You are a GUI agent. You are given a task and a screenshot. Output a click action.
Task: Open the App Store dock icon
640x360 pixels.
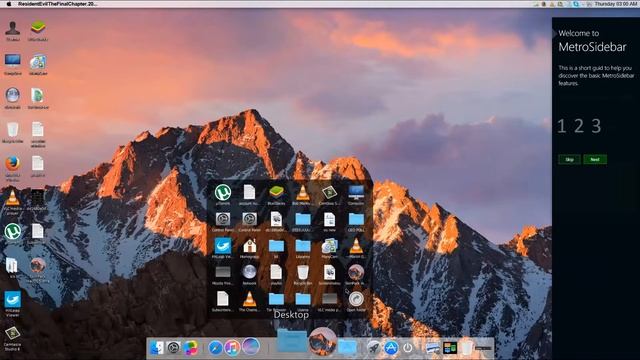click(x=391, y=348)
